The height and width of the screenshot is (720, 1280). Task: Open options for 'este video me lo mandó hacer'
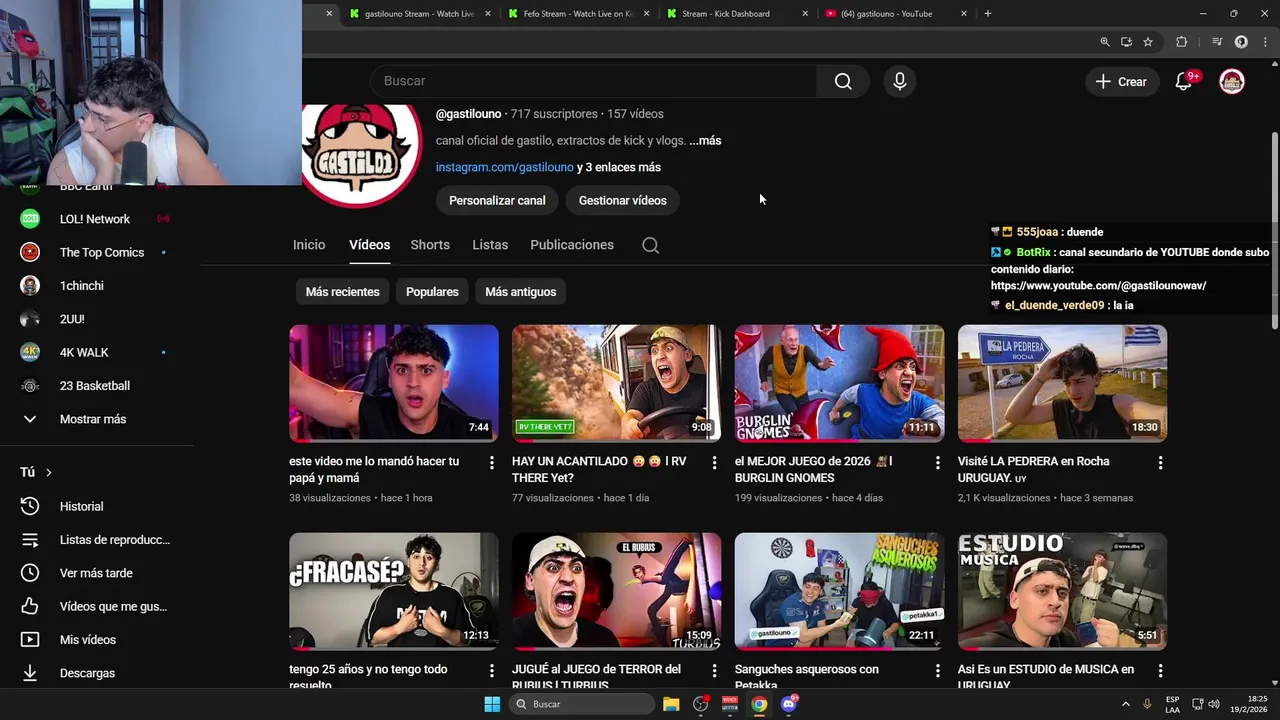[x=491, y=462]
